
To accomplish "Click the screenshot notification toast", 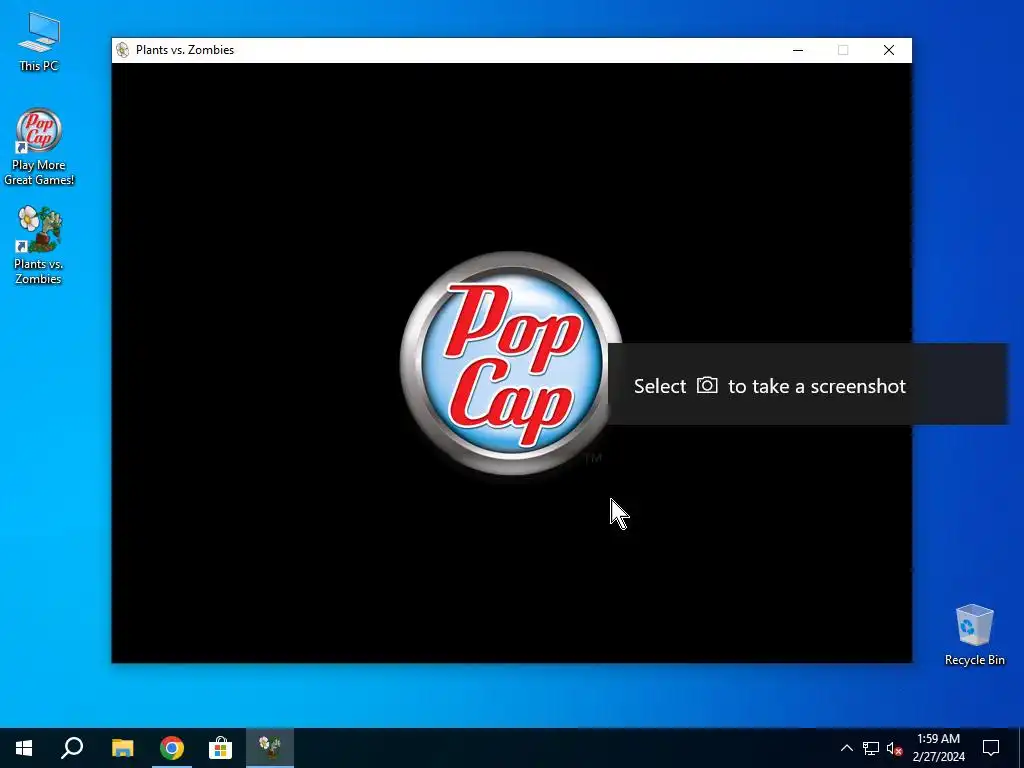I will pos(808,385).
